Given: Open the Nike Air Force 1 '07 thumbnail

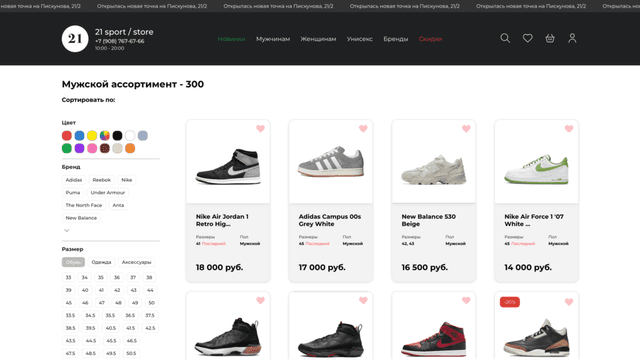Looking at the screenshot, I should [536, 162].
